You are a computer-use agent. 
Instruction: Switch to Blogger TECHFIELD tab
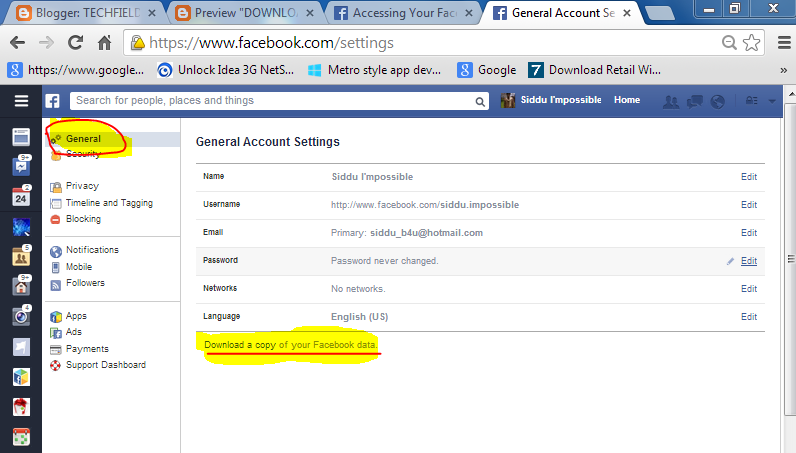pos(84,13)
